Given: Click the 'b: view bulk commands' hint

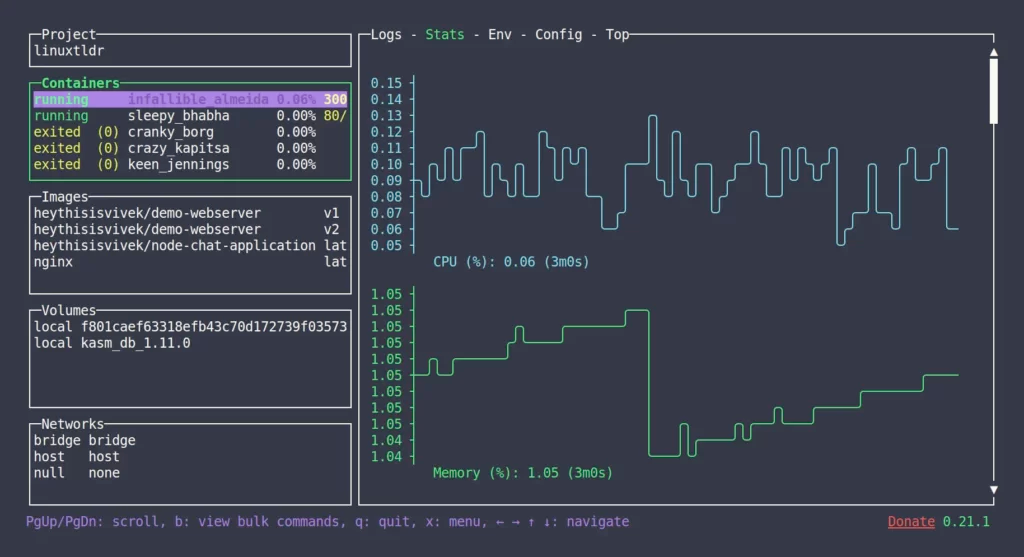Looking at the screenshot, I should (257, 522).
